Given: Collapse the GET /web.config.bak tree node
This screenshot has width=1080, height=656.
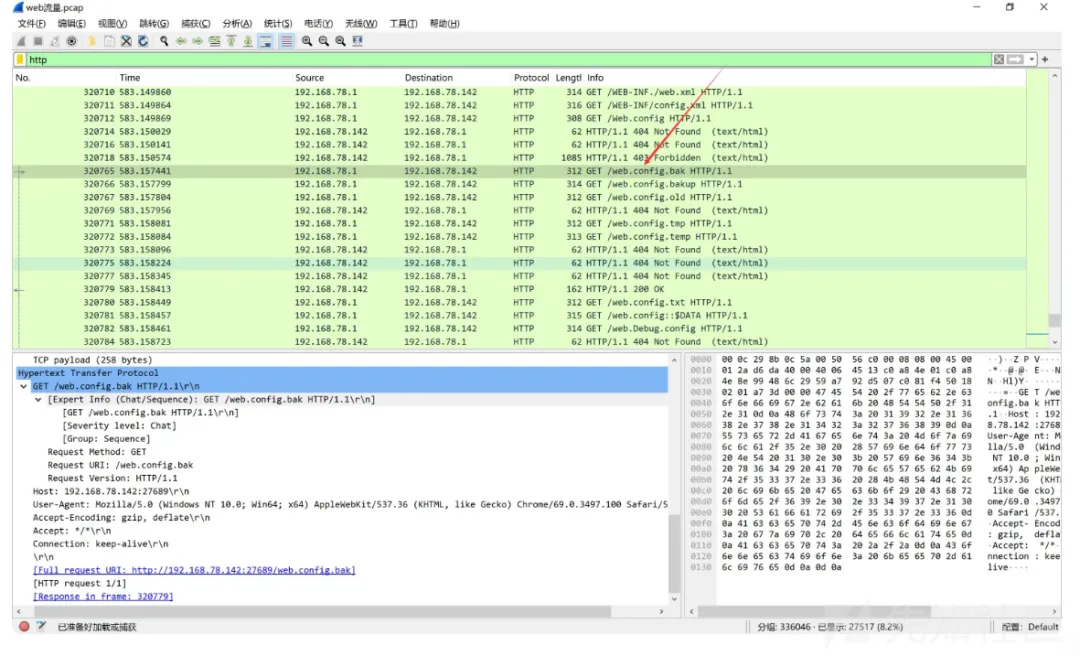Looking at the screenshot, I should [x=24, y=386].
